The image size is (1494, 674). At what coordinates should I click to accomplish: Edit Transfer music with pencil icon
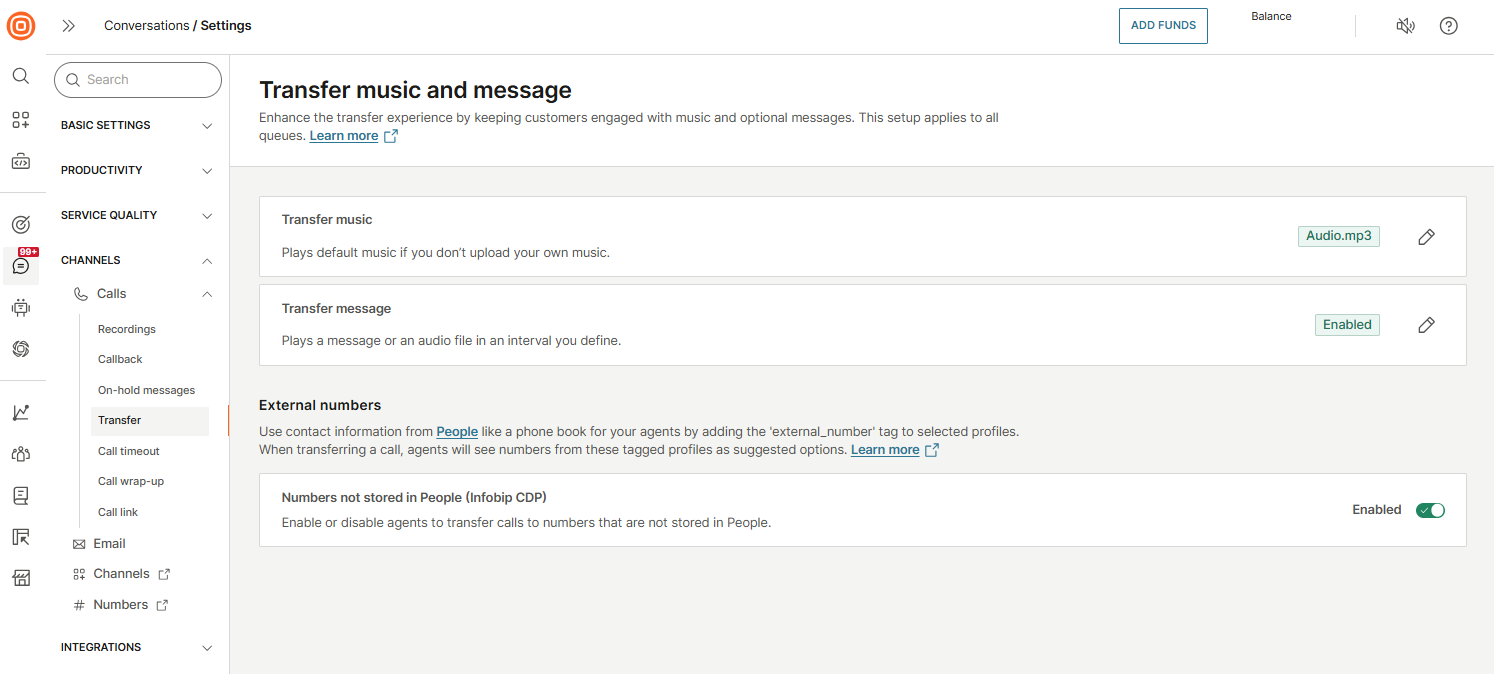pyautogui.click(x=1427, y=237)
